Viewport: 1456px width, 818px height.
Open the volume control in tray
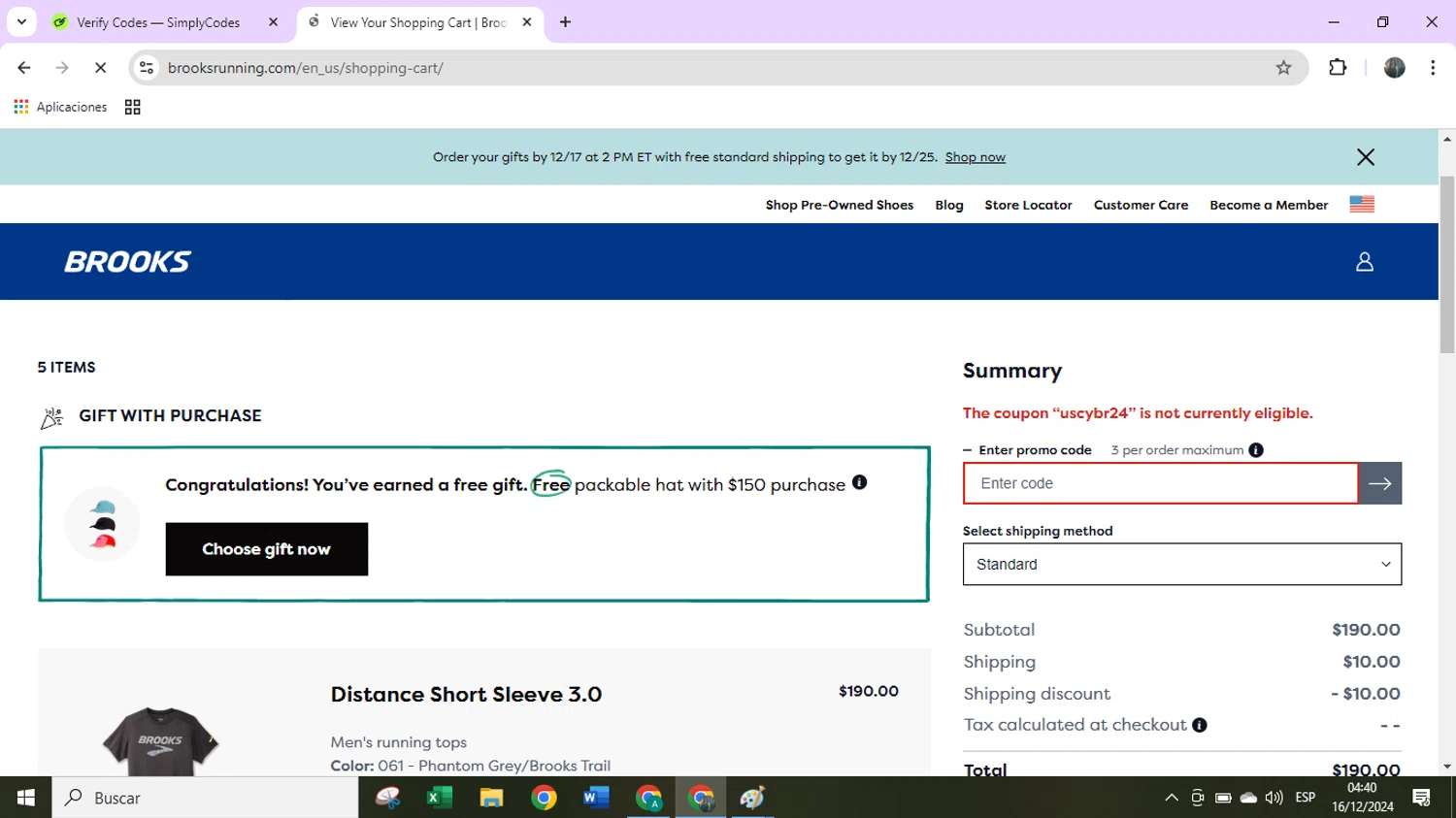[x=1274, y=798]
